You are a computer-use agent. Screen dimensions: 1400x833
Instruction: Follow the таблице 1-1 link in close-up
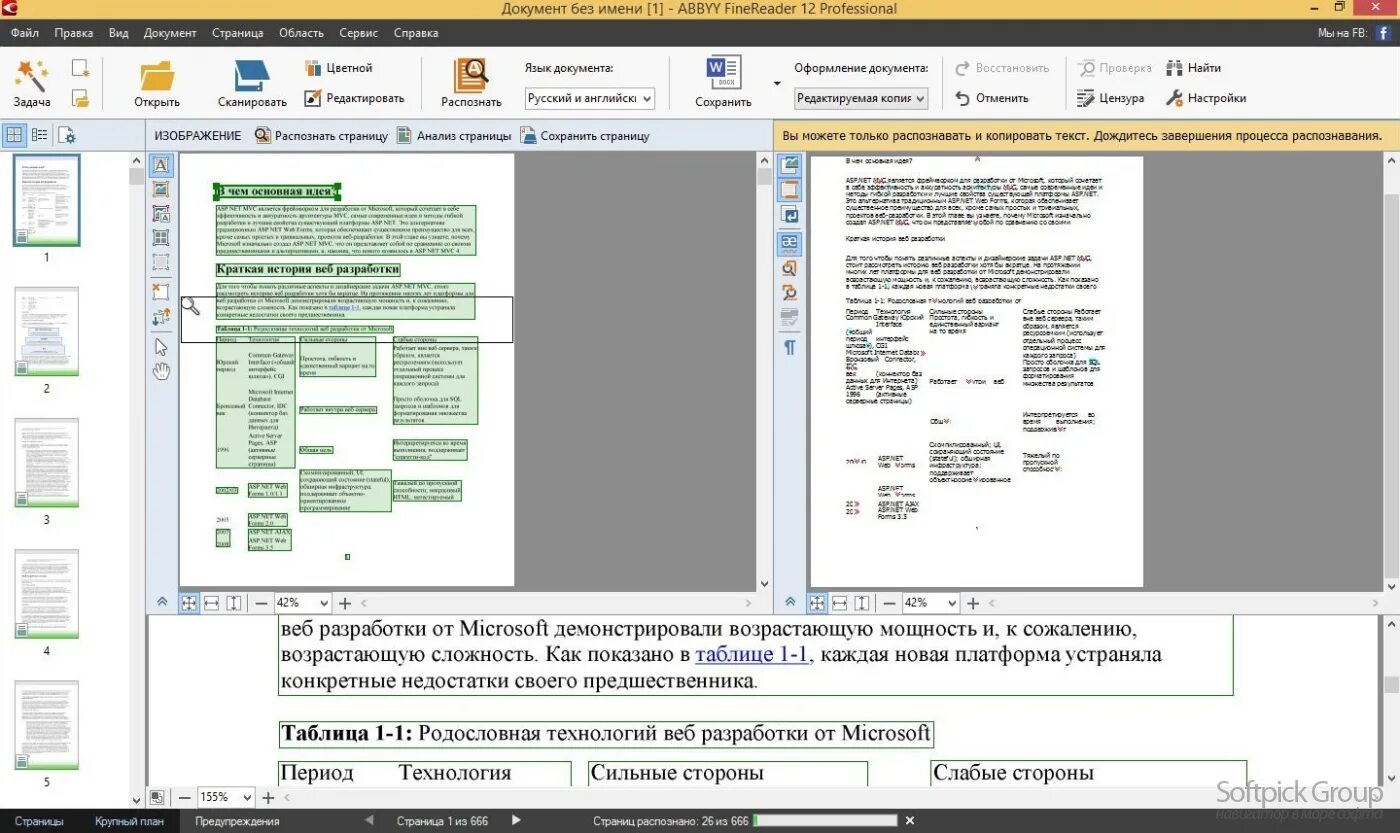pos(751,655)
